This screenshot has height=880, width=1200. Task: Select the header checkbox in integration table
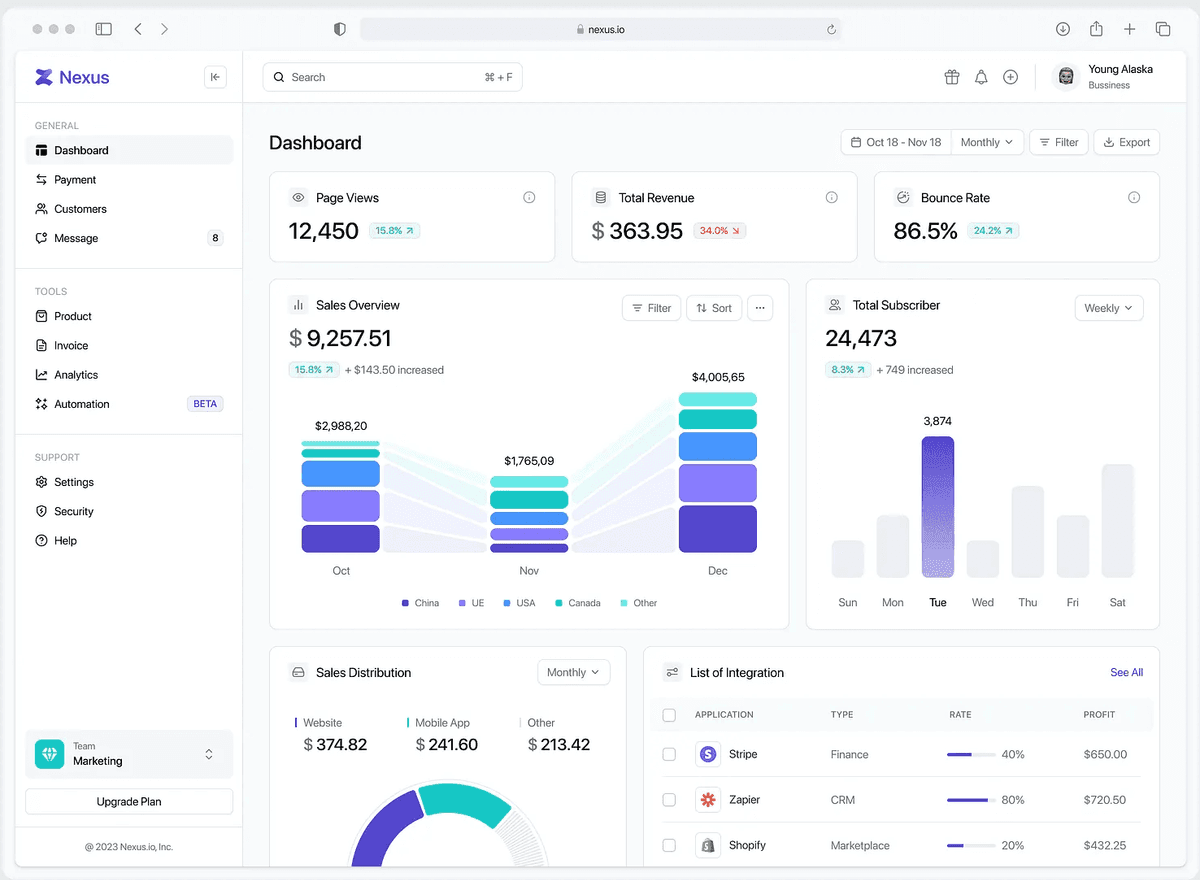669,715
